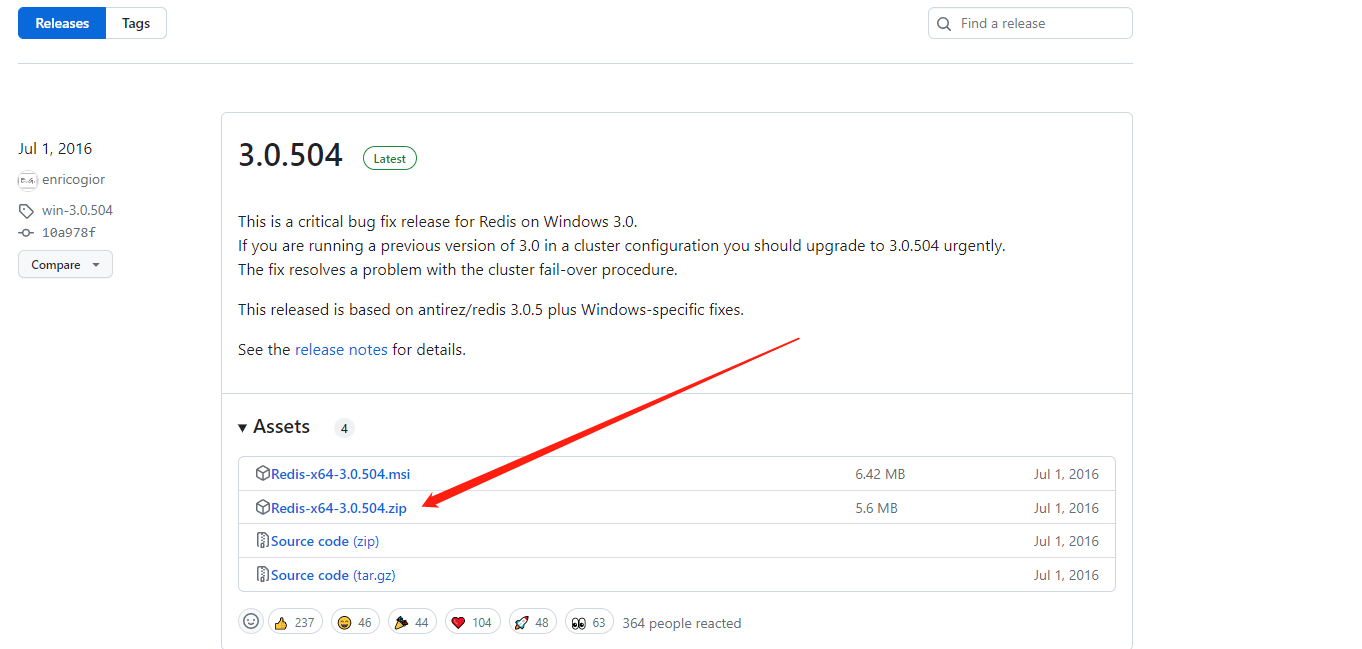Open the add-reaction smiley icon

251,621
